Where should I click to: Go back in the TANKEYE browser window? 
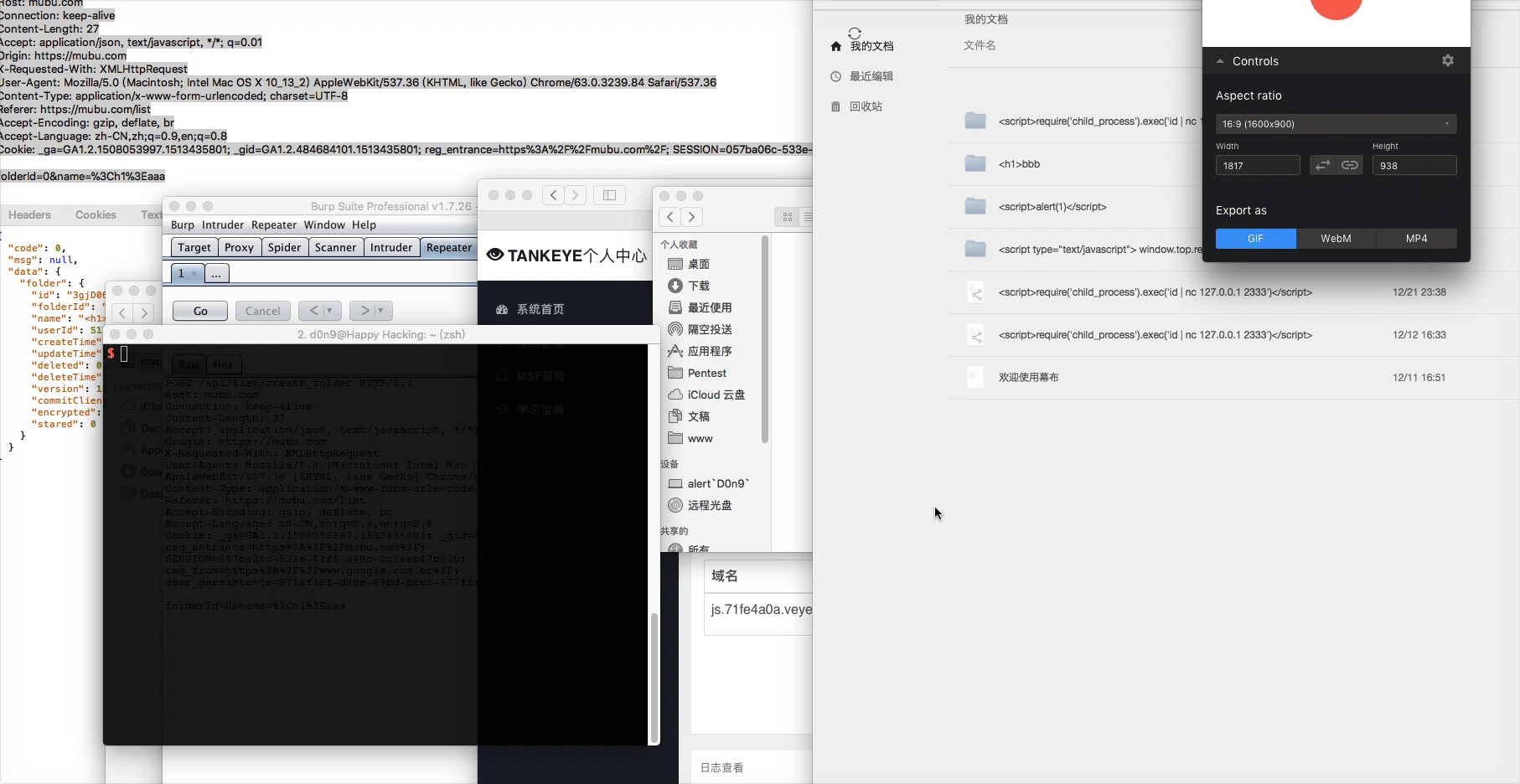coord(553,195)
